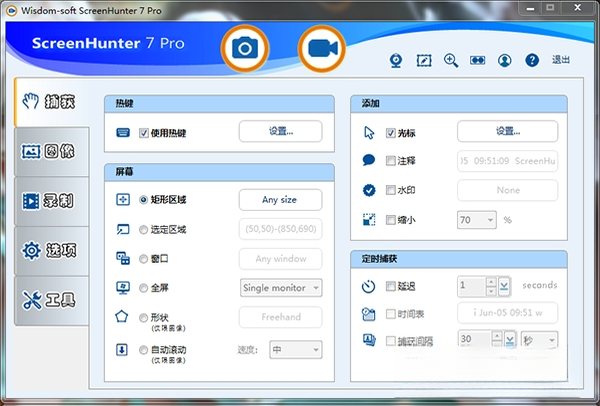Open the 速度 scroll speed dropdown
This screenshot has height=406, width=600.
coord(295,350)
